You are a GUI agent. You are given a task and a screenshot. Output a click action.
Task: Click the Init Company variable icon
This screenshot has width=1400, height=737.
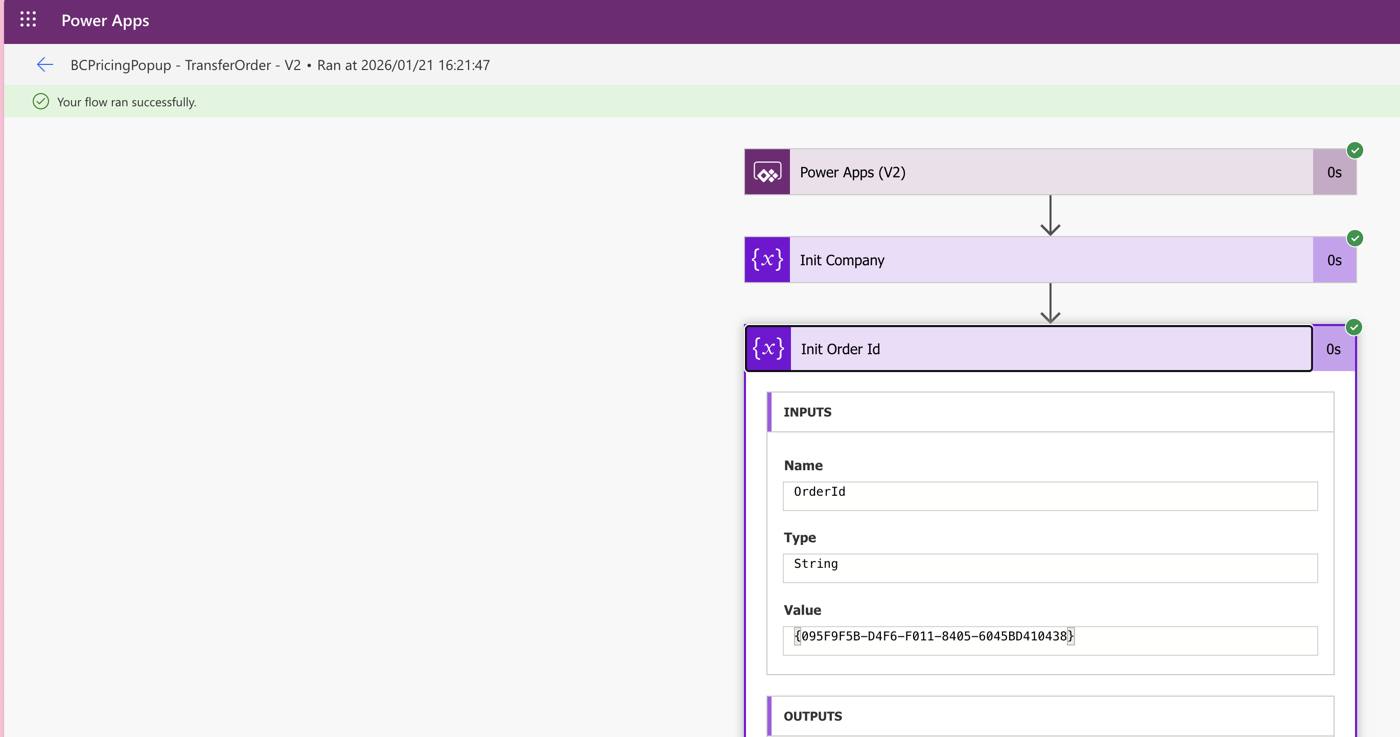pyautogui.click(x=767, y=260)
